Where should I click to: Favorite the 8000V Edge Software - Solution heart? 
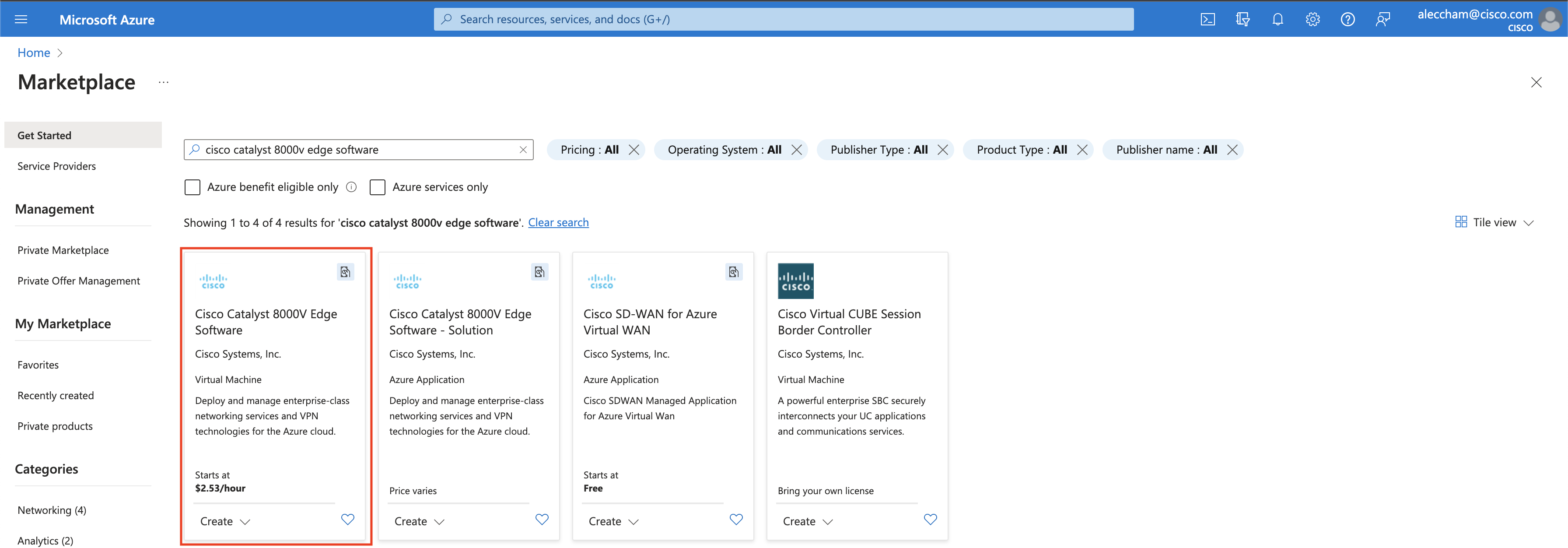click(542, 520)
